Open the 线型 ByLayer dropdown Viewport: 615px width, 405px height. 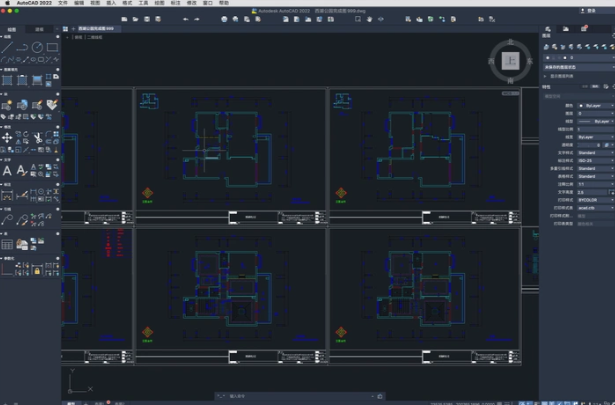coord(596,121)
